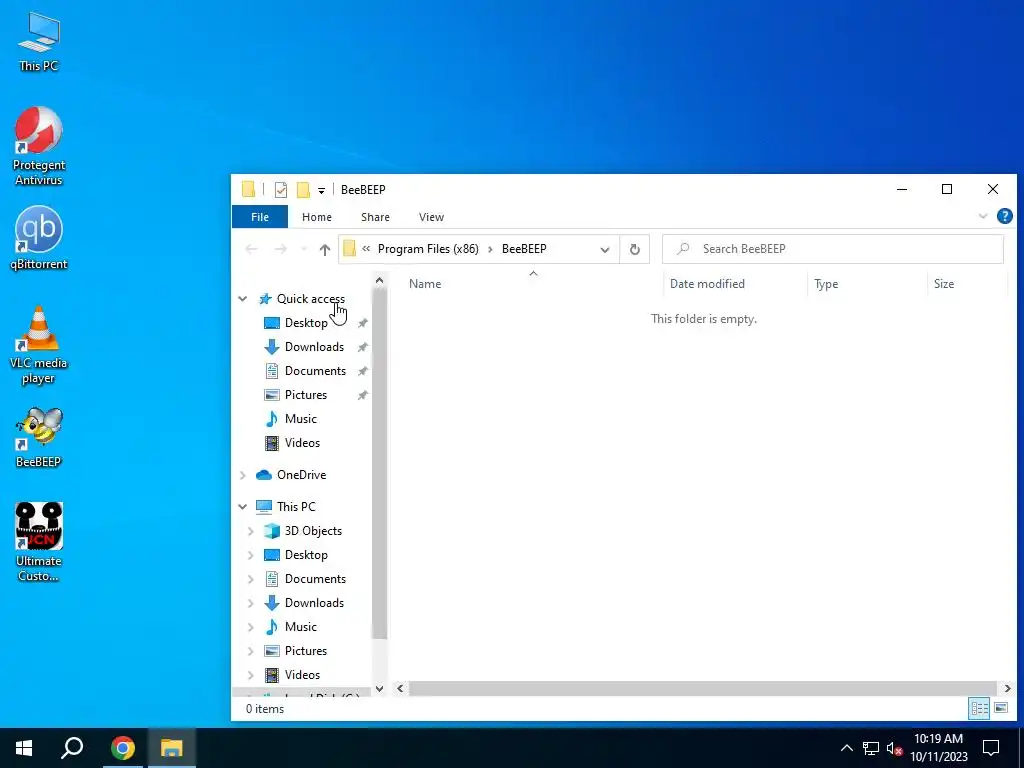Image resolution: width=1024 pixels, height=768 pixels.
Task: Click Program Files (x86) in address bar
Action: point(428,249)
